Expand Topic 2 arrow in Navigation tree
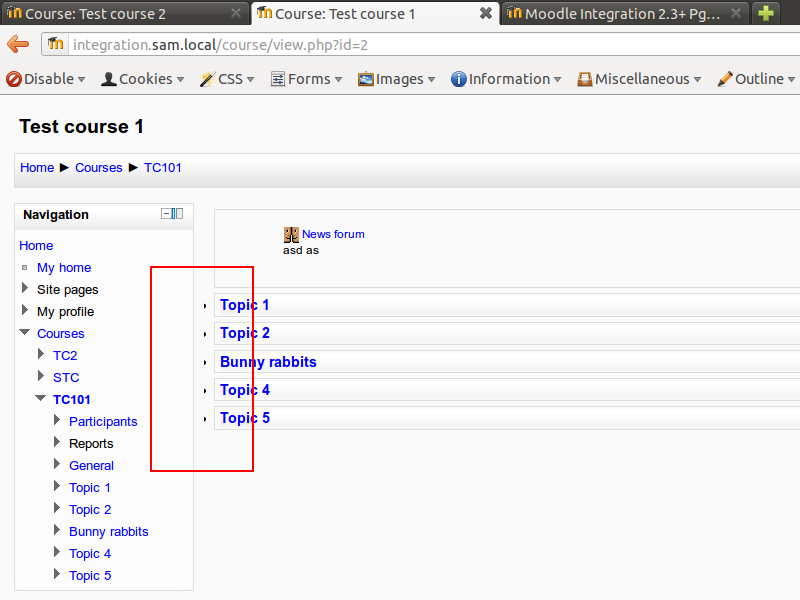Screen dimensions: 800x600 point(57,508)
